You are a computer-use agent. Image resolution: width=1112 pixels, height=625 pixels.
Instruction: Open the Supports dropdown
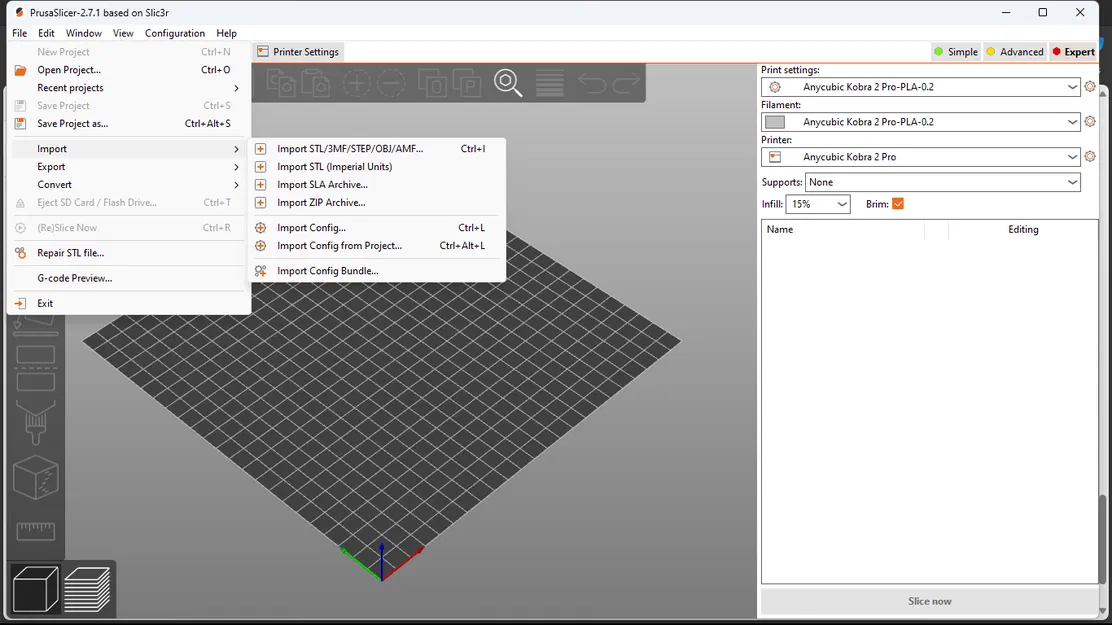943,182
